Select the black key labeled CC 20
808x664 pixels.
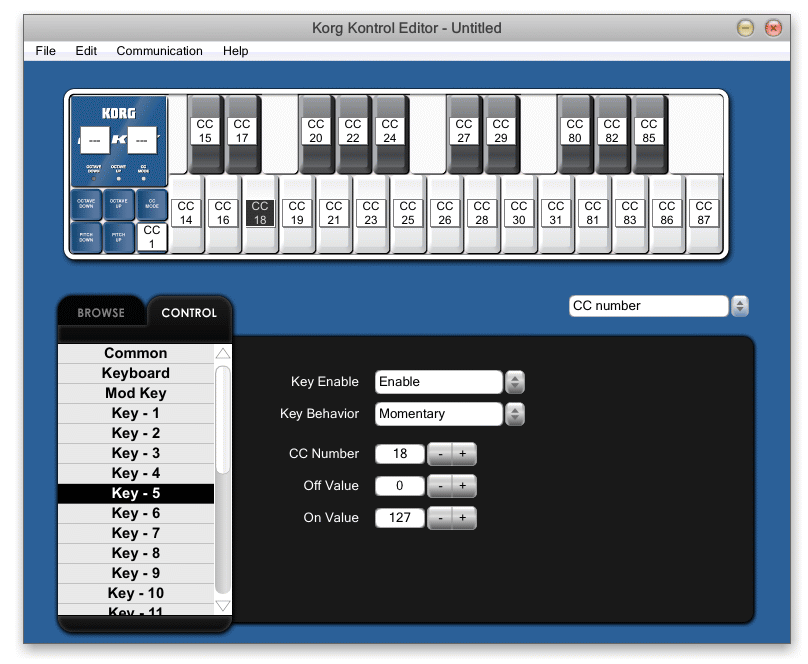(x=316, y=134)
